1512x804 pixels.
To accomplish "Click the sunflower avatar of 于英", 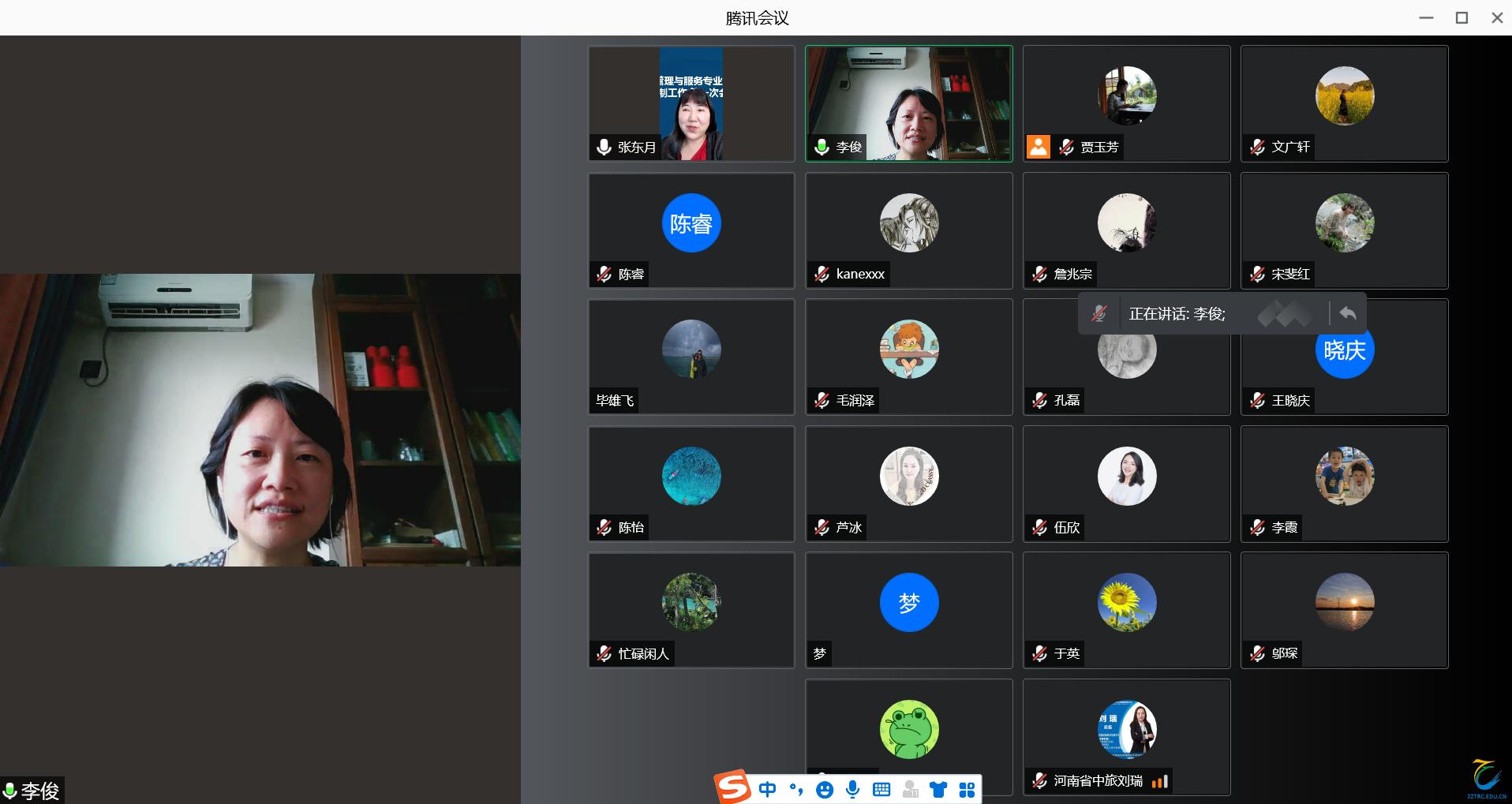I will (1126, 603).
